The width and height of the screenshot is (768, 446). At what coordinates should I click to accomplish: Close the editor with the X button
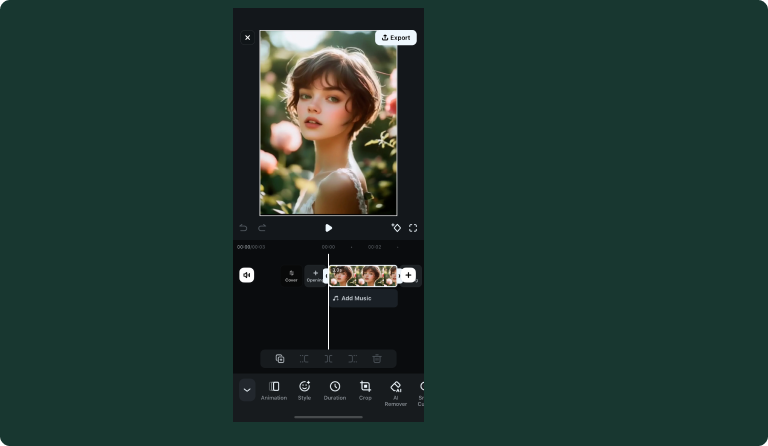coord(247,38)
